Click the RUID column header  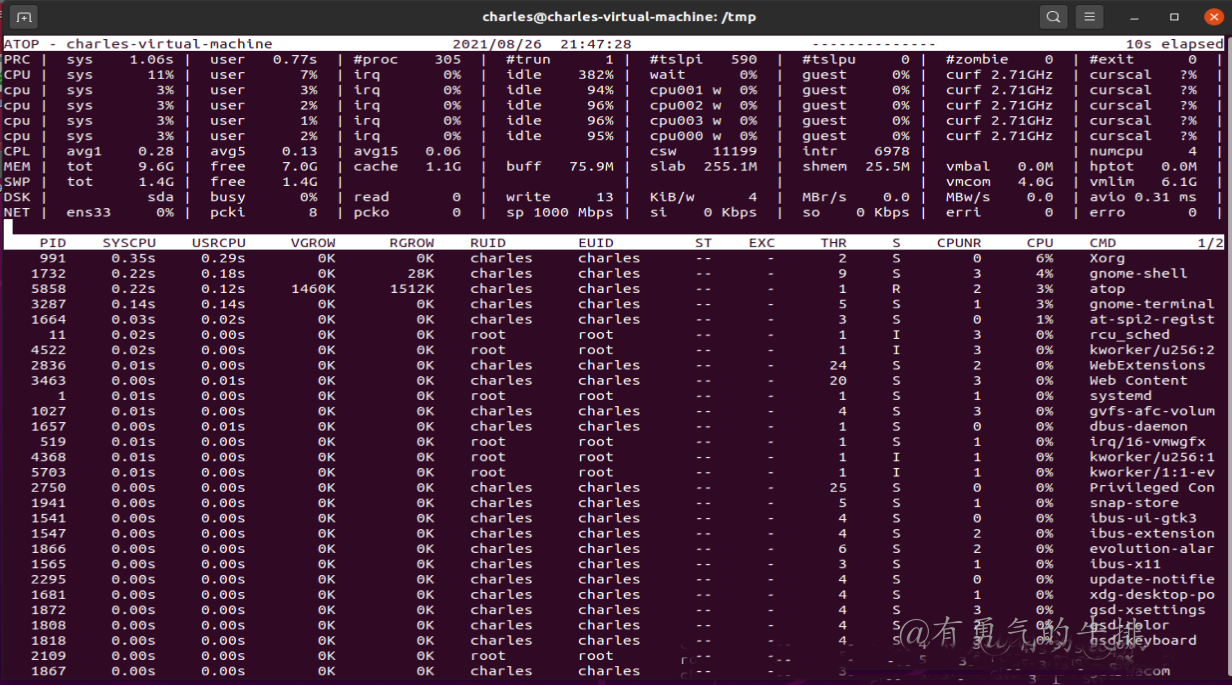pos(488,243)
